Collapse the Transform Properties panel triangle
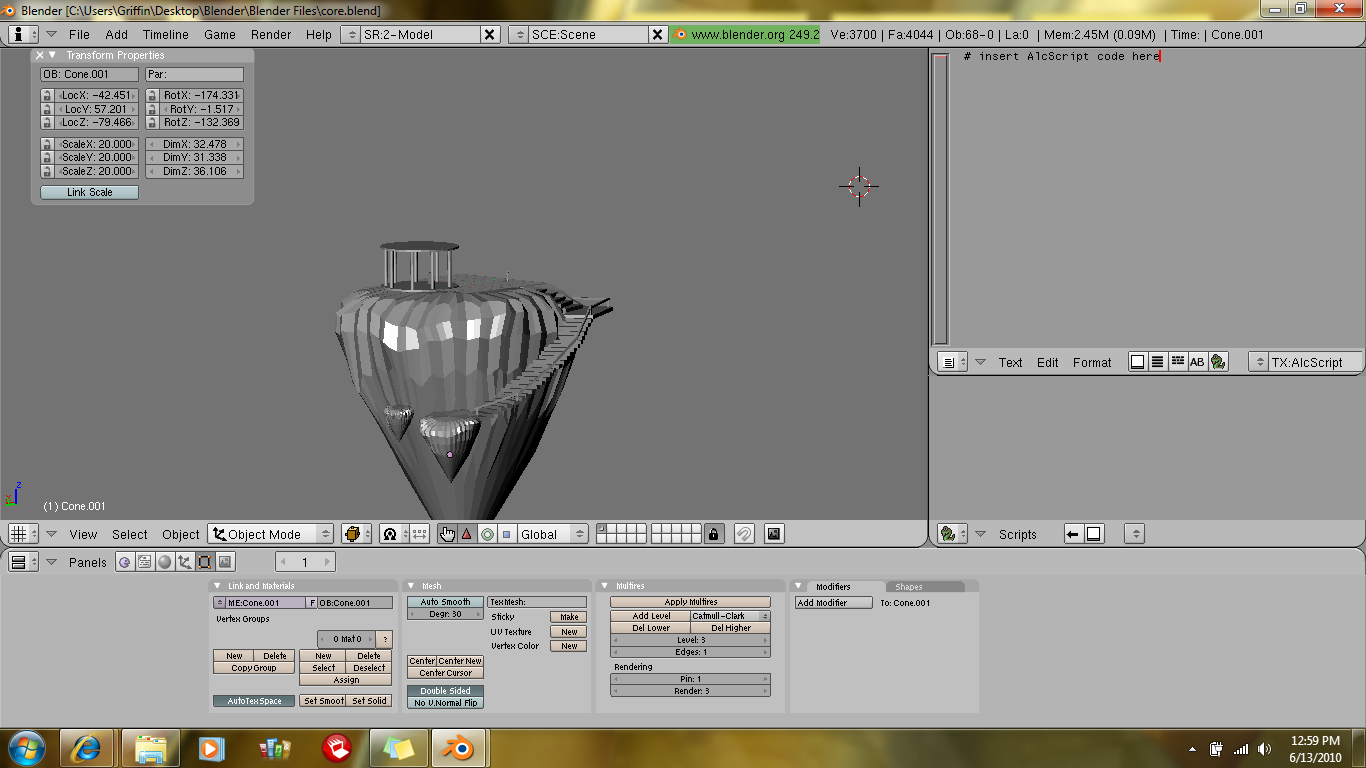The image size is (1366, 768). (x=52, y=55)
